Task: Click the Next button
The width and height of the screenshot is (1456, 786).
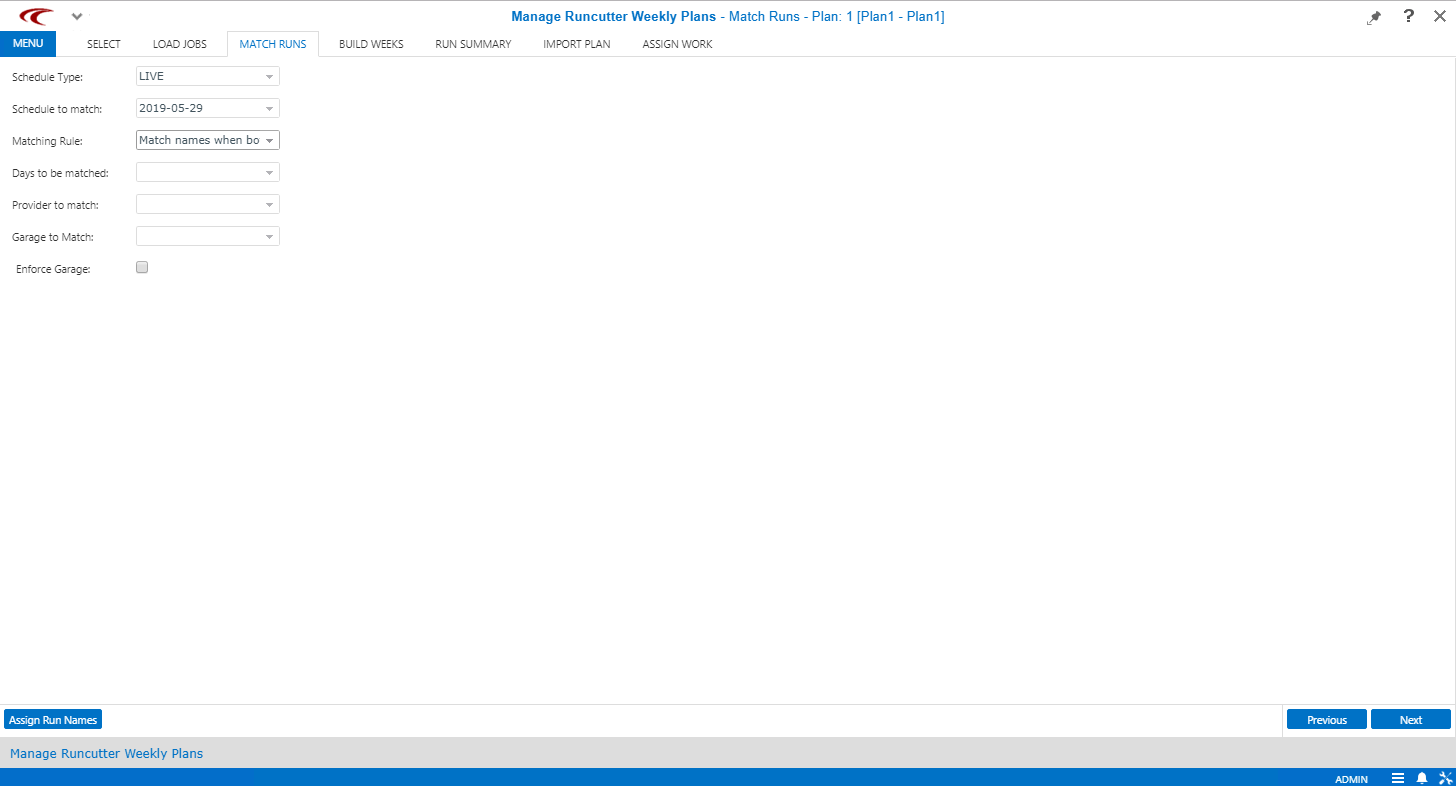Action: click(1410, 720)
